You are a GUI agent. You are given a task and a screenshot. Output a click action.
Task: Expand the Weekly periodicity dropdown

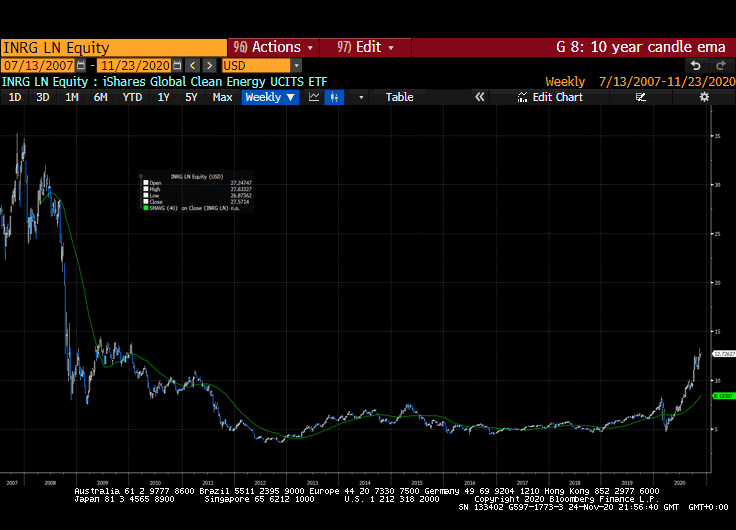point(270,97)
